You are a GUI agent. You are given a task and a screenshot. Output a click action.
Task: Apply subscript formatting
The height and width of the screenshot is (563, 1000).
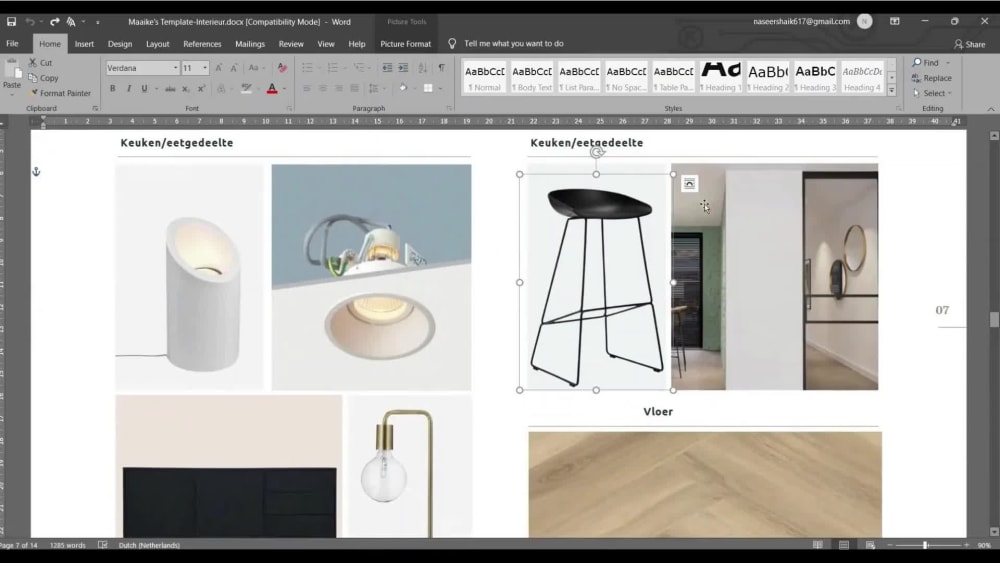tap(186, 89)
